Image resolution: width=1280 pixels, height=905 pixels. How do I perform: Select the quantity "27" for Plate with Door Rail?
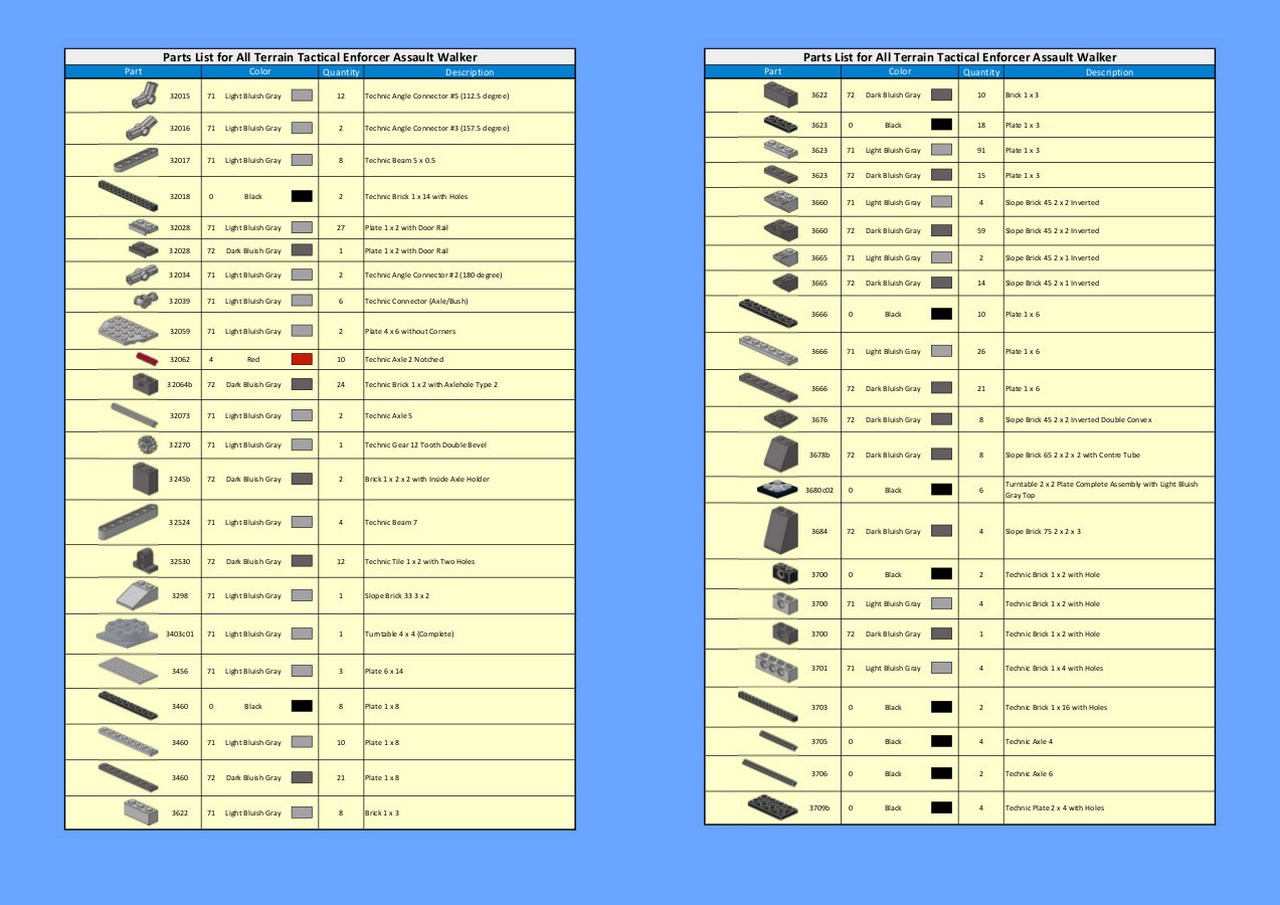(x=341, y=228)
